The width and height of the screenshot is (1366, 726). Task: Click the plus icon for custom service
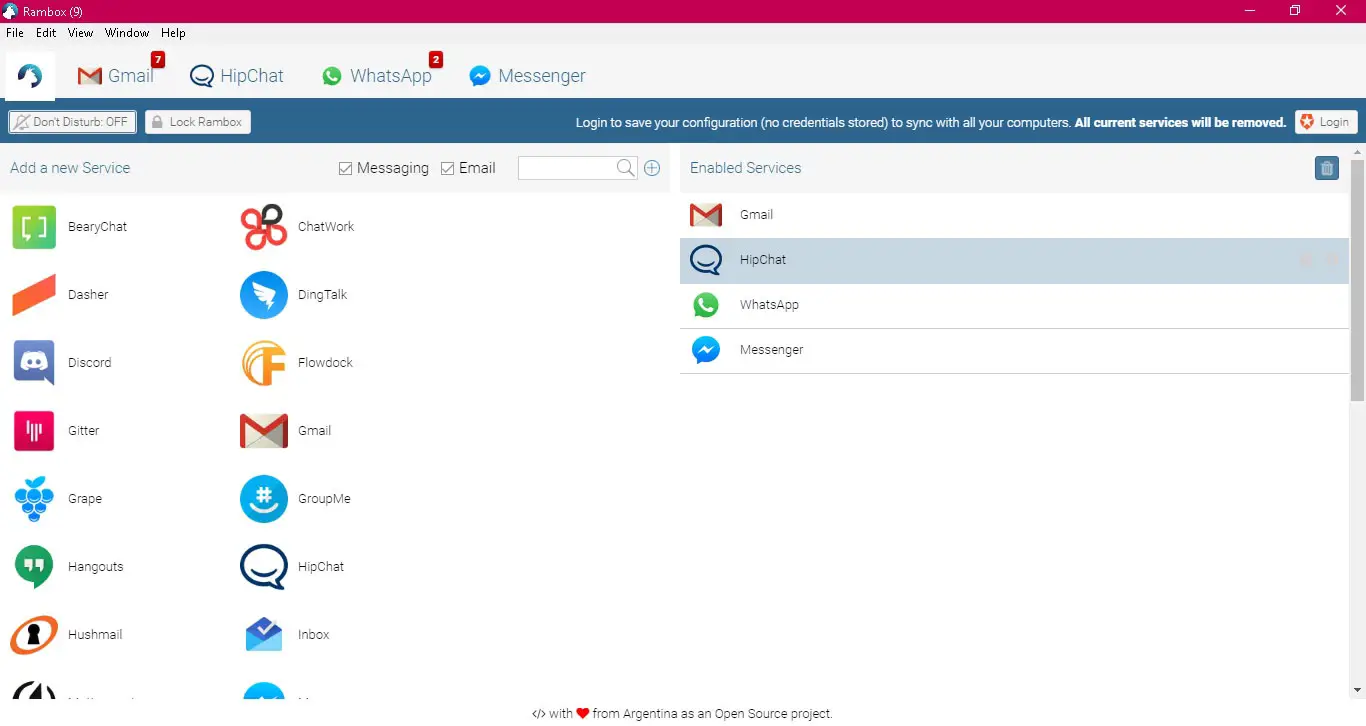tap(652, 168)
